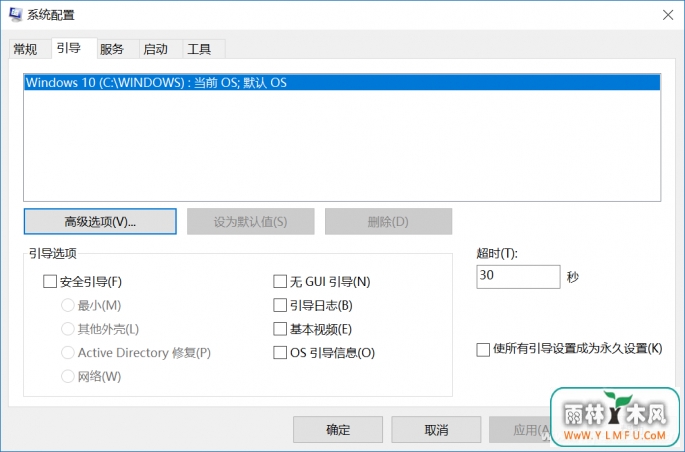Select the Windows 10 (C:\WINDOWS) boot entry
Screen dimensions: 685x452
tap(342, 83)
